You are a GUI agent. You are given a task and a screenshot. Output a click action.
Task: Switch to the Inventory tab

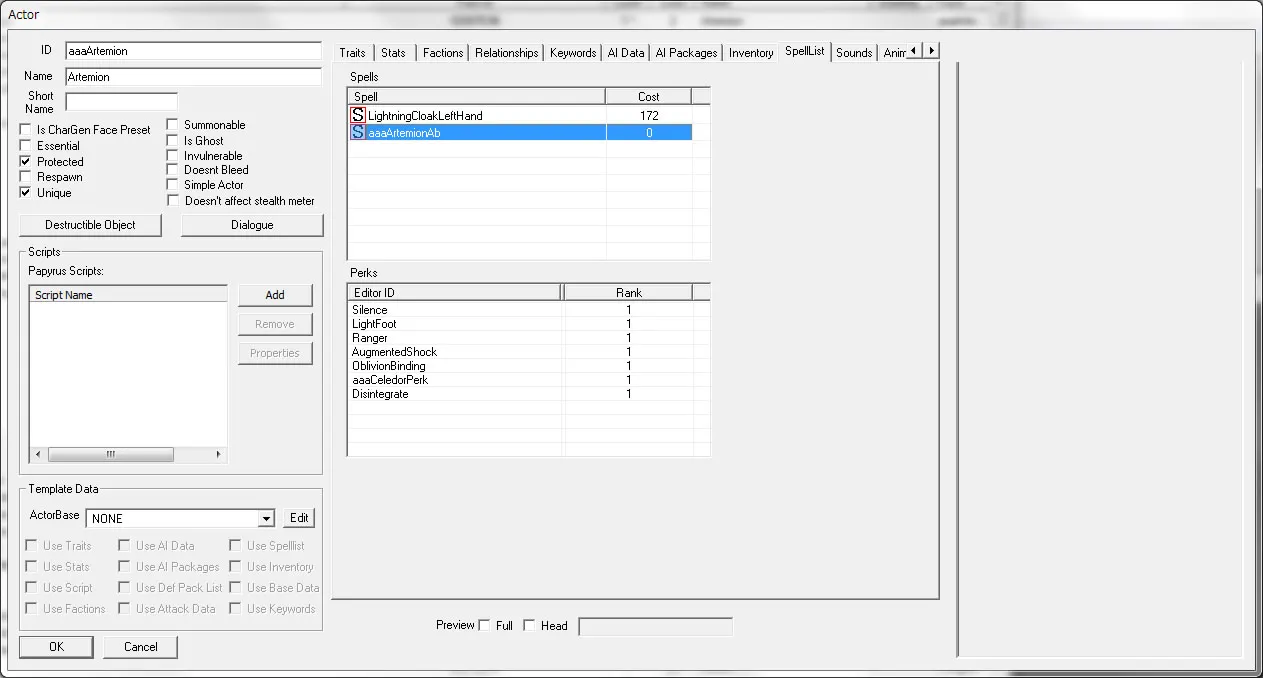[x=751, y=53]
